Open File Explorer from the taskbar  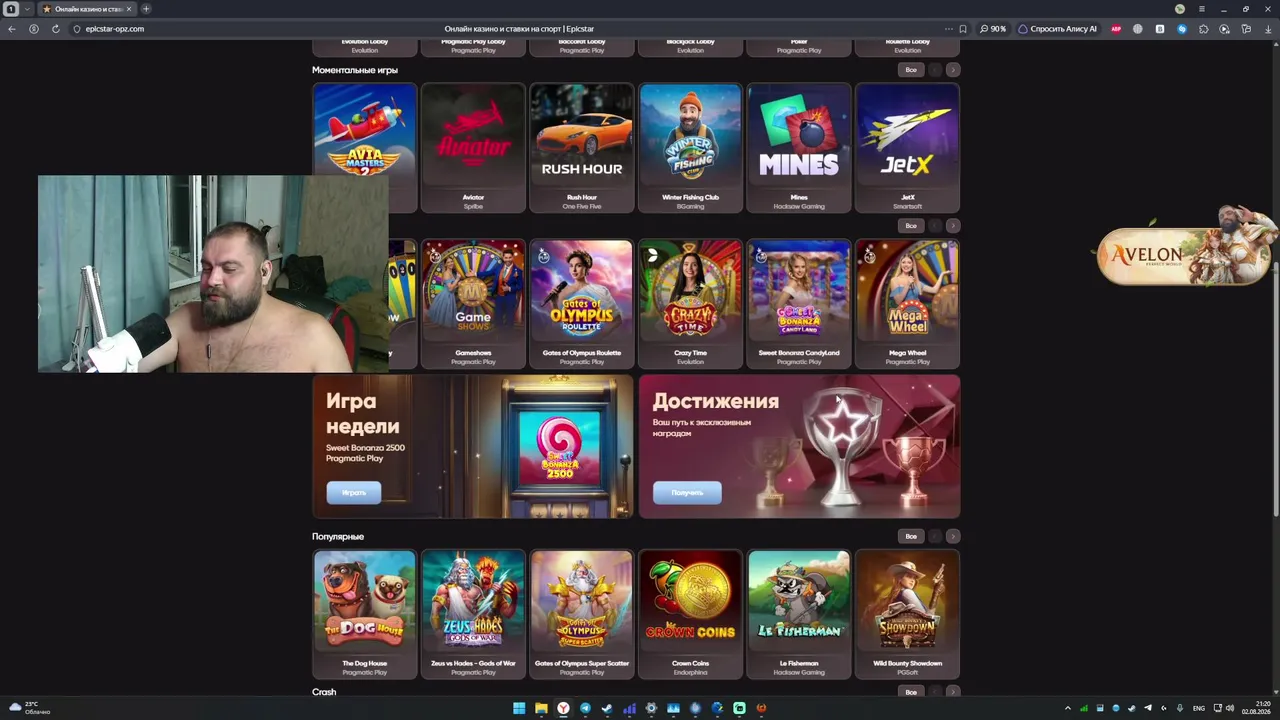coord(541,708)
